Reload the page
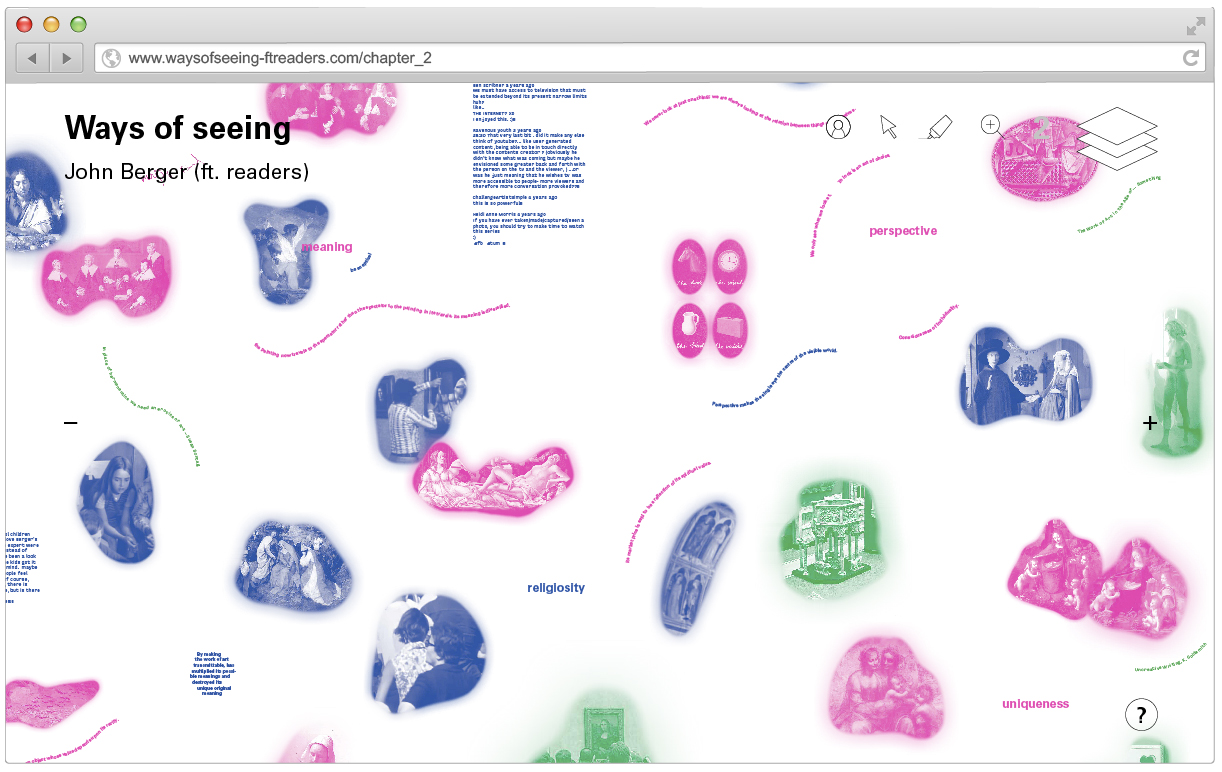The image size is (1222, 772). click(x=1190, y=58)
